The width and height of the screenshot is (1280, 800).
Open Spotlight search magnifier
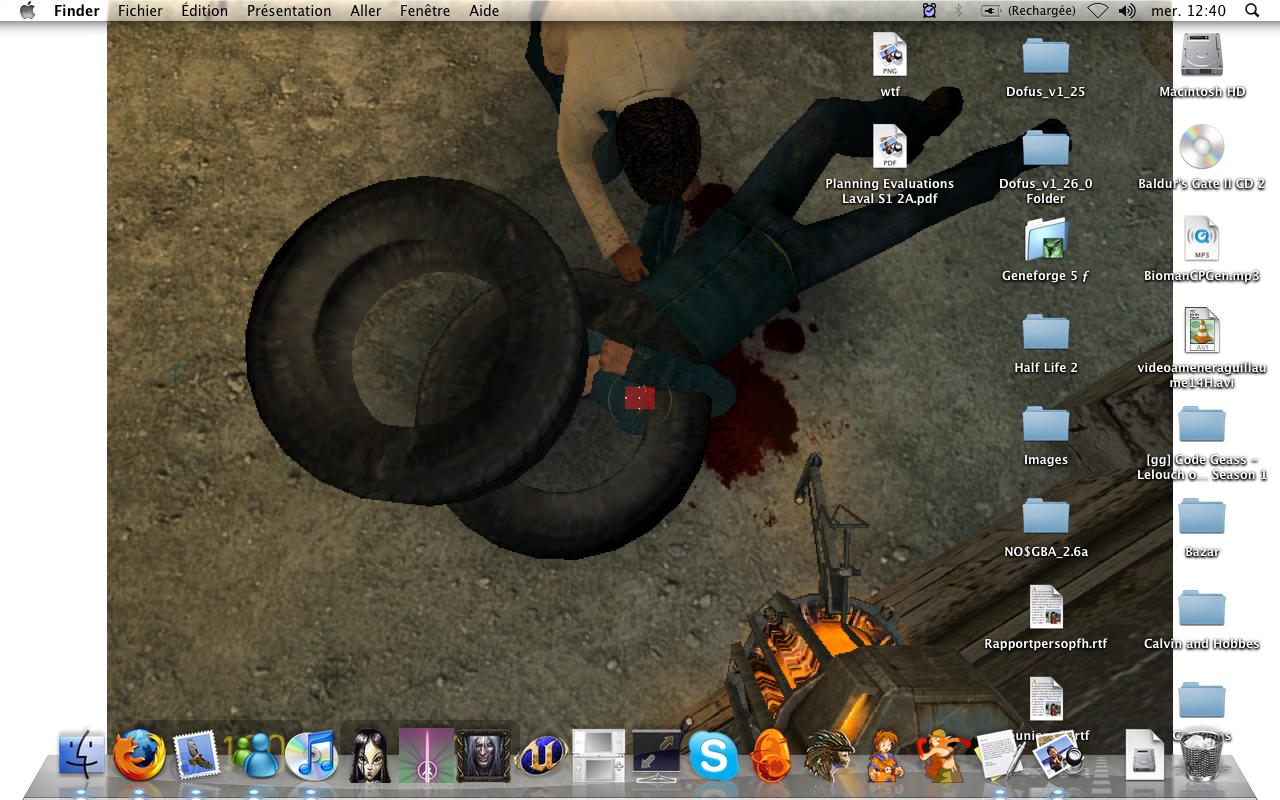coord(1252,11)
